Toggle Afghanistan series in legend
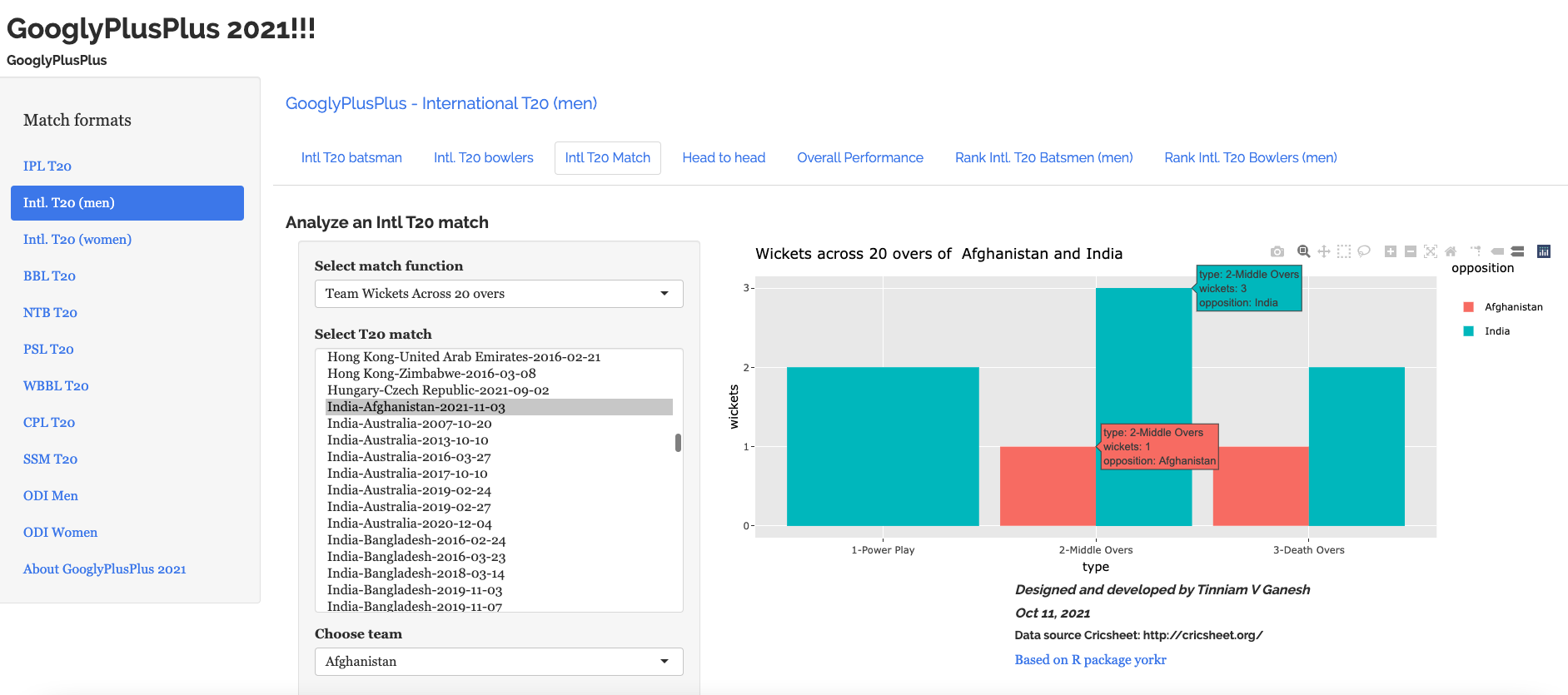 click(x=1513, y=307)
